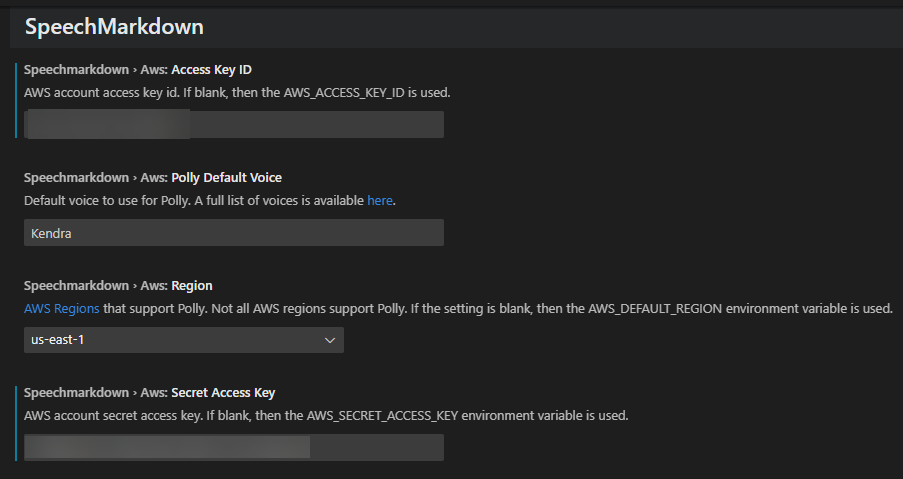The image size is (903, 479).
Task: Click the Polly Default Voice field containing Kendra
Action: click(x=234, y=233)
